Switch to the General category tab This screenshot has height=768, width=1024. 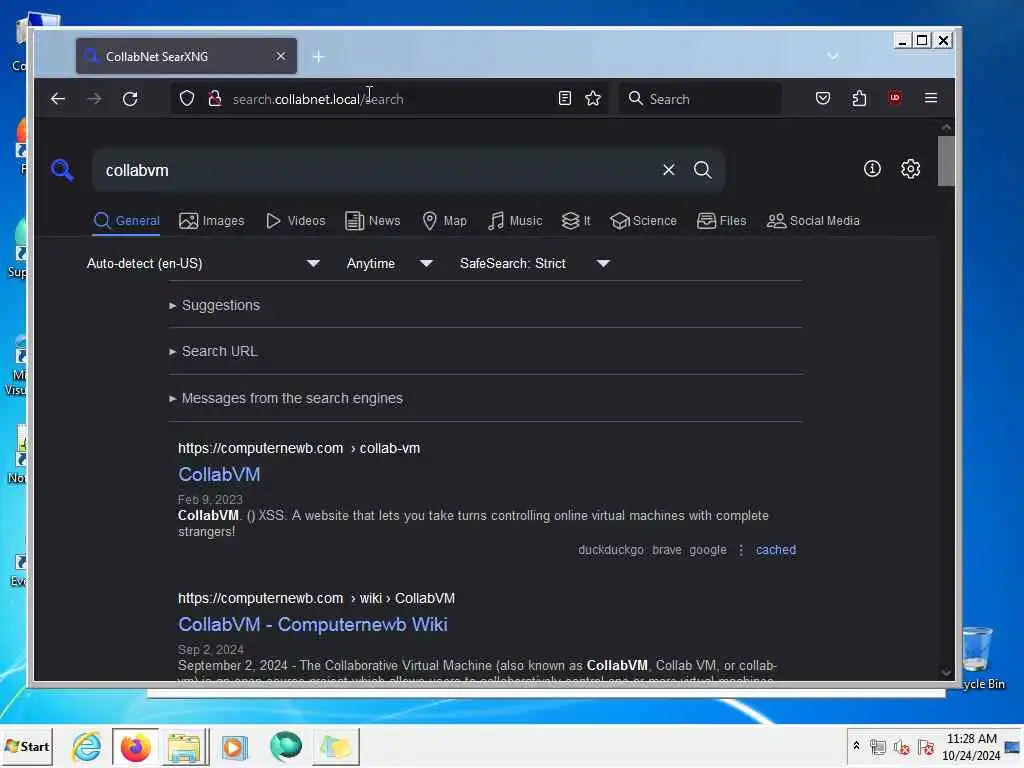(x=127, y=221)
